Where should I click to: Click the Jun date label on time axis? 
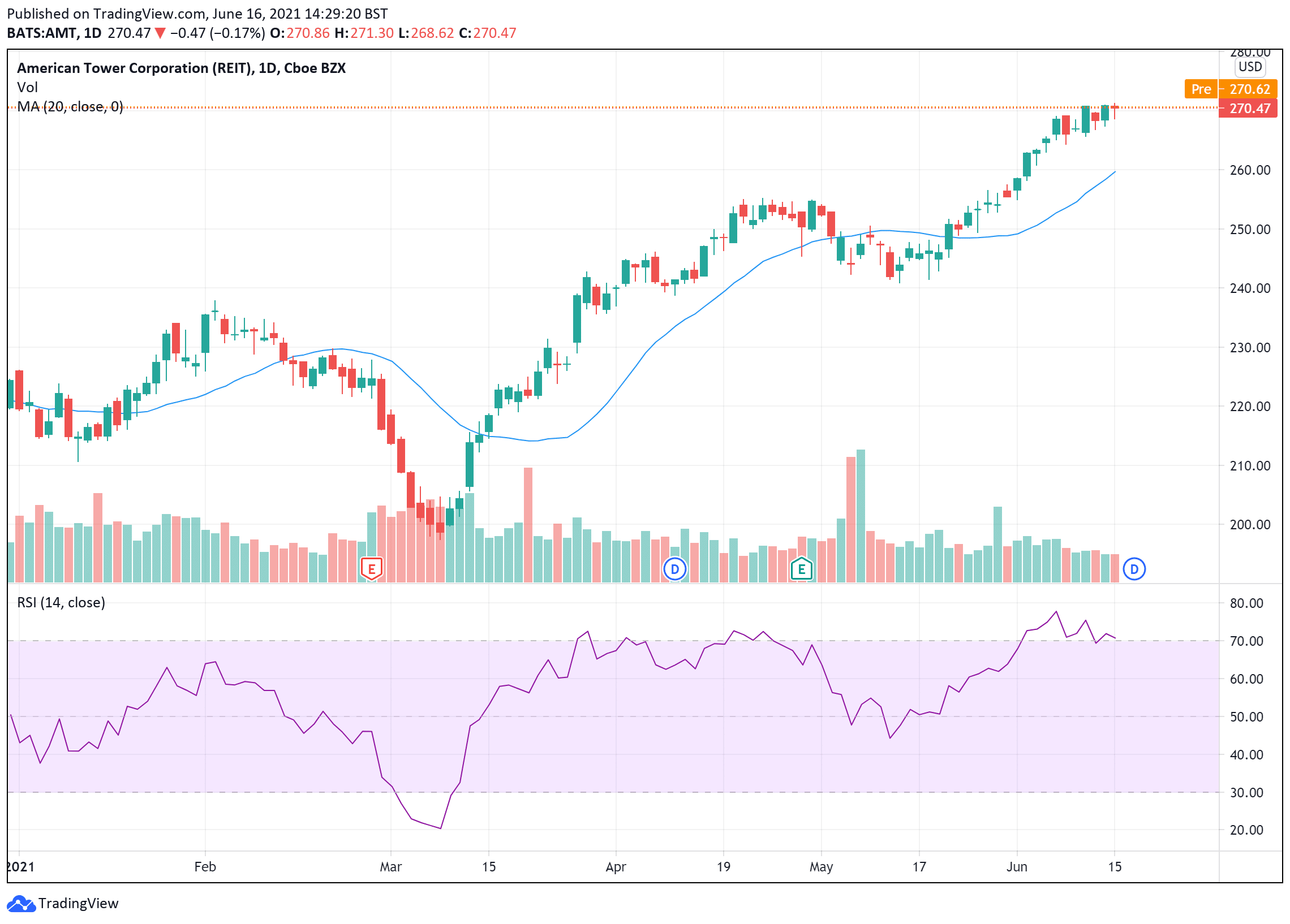(x=1017, y=867)
